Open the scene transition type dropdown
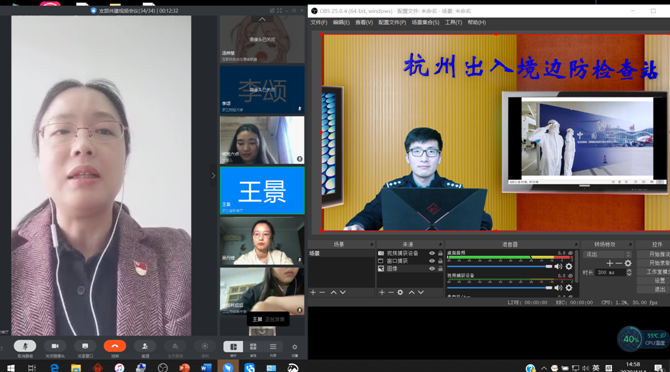The image size is (670, 372). tap(607, 254)
